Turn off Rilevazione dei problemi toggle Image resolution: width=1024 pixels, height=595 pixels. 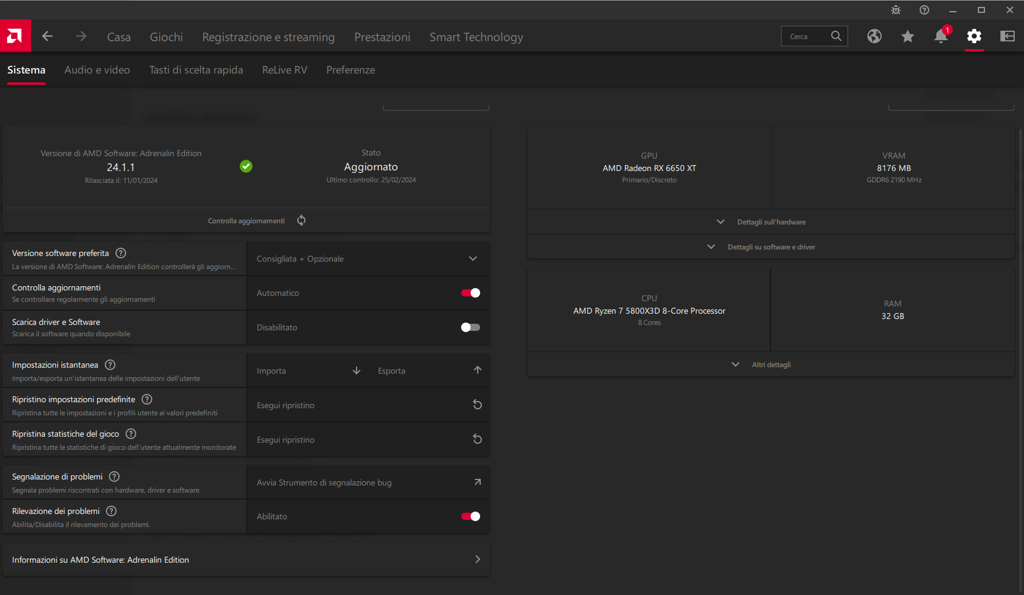tap(470, 516)
